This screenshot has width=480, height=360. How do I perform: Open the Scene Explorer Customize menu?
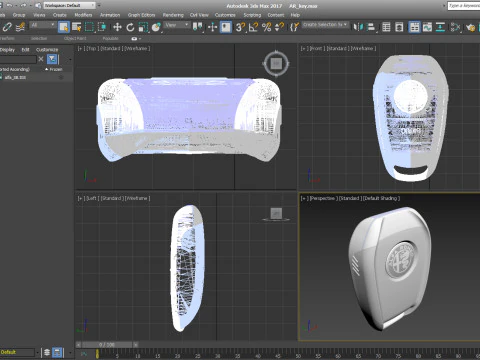pos(47,50)
